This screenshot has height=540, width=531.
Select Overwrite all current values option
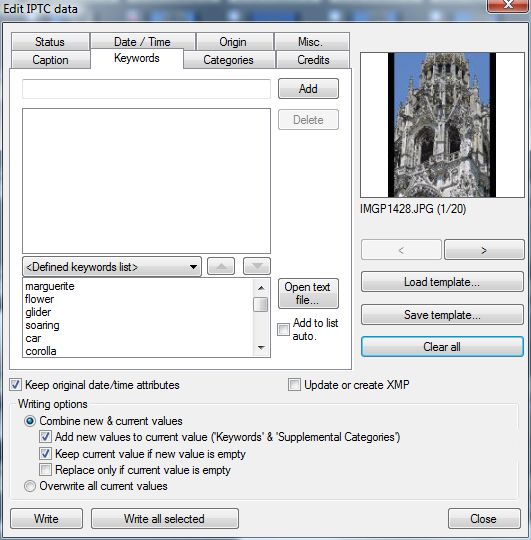tap(30, 486)
